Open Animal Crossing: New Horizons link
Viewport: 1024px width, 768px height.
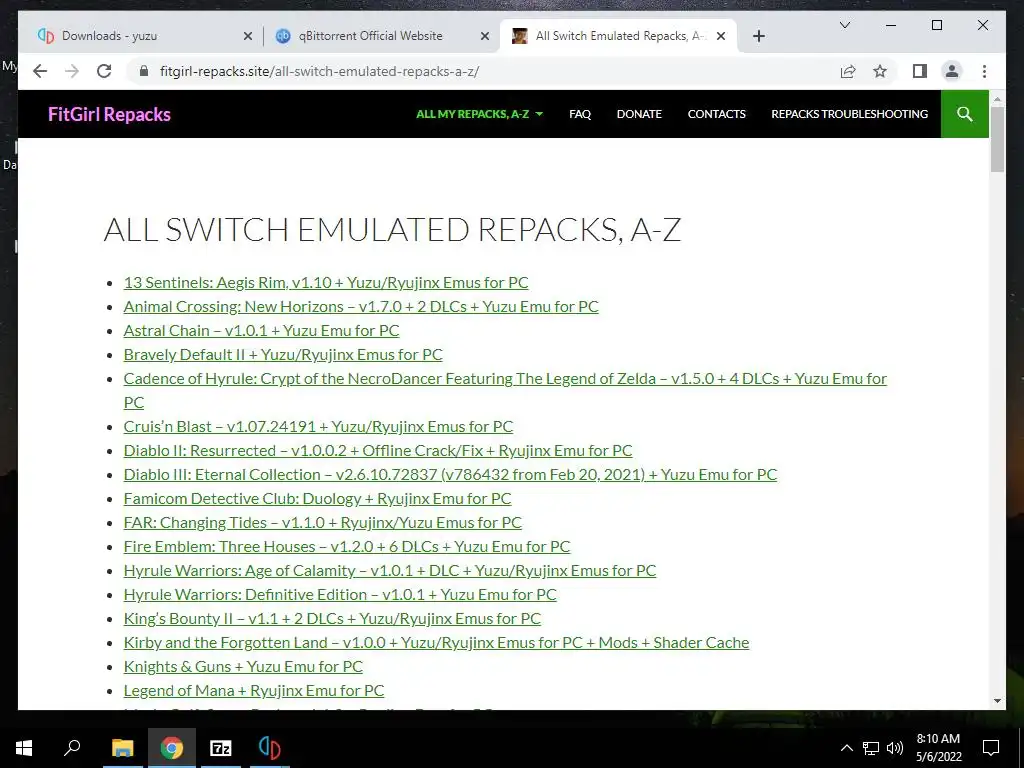pos(361,307)
